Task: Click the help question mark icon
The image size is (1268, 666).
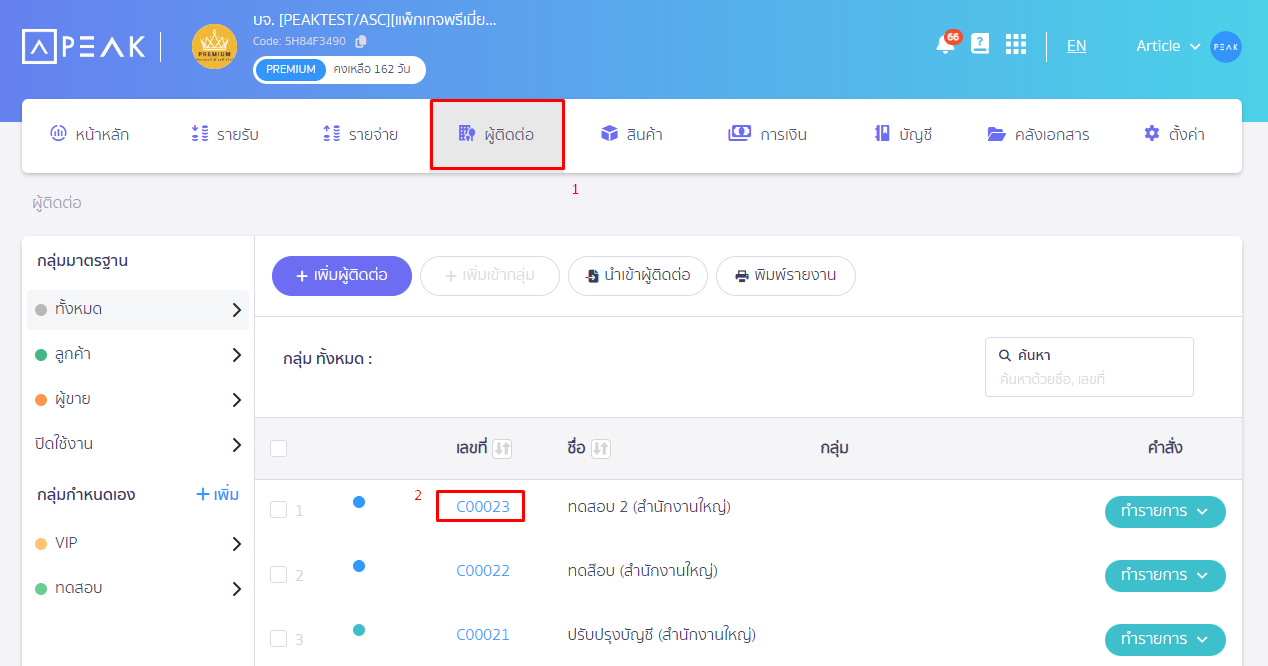Action: click(980, 45)
